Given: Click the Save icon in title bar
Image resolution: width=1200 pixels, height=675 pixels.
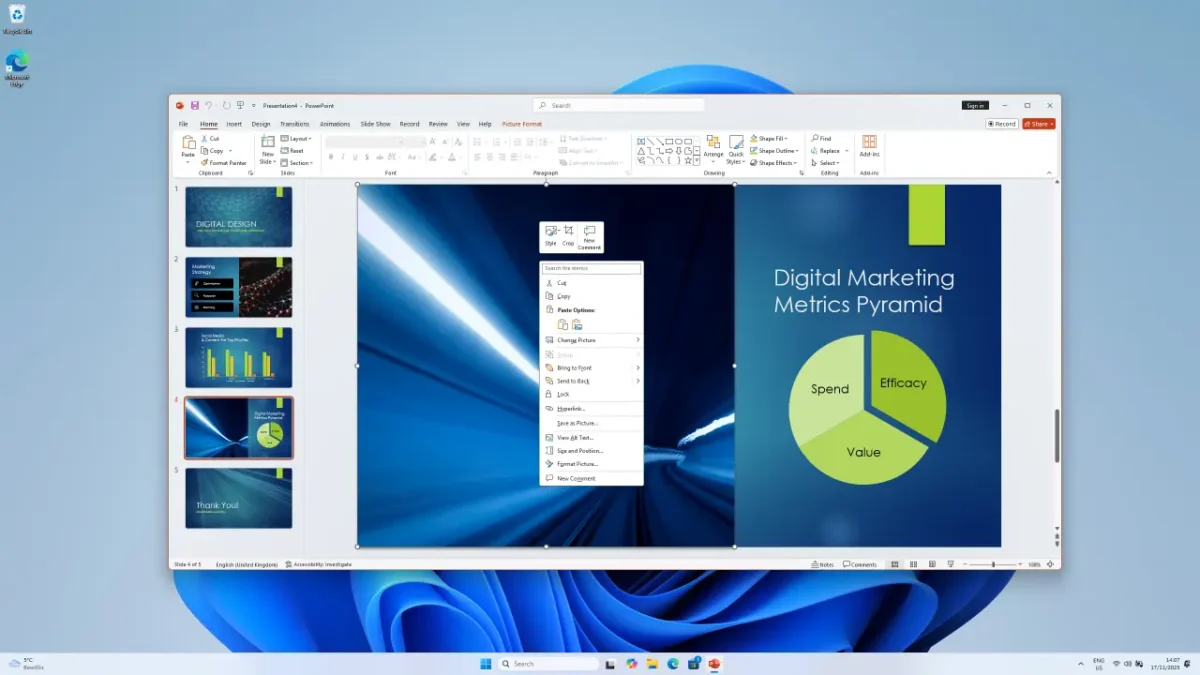Looking at the screenshot, I should coord(195,105).
